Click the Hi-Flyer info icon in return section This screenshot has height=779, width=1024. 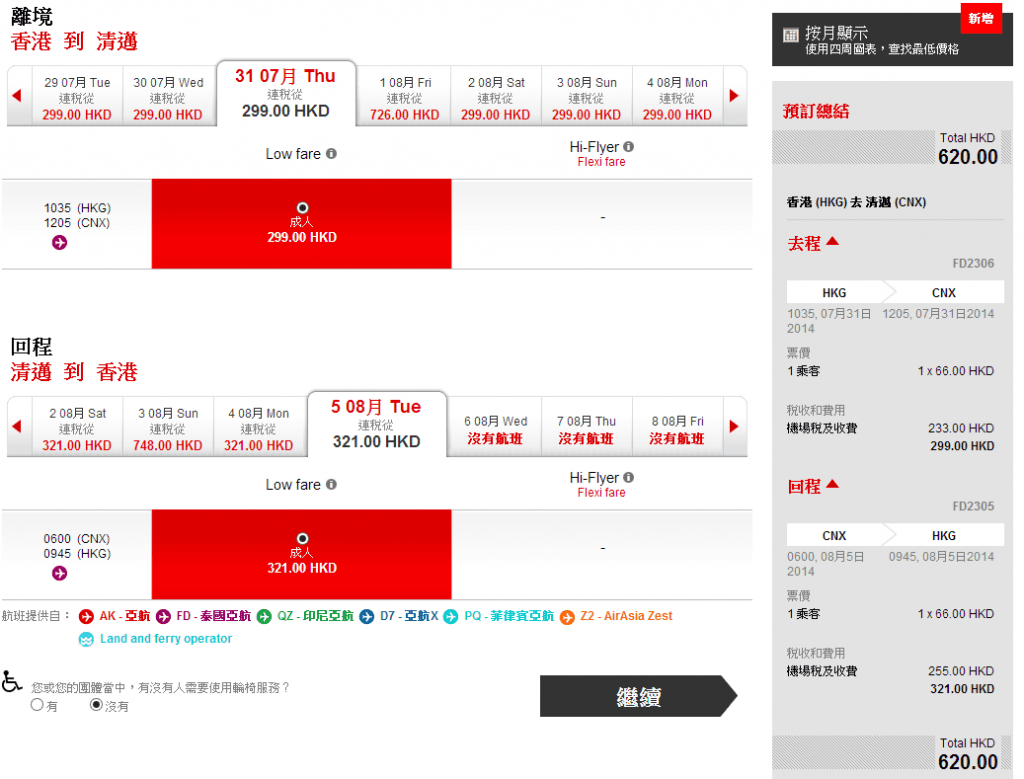pos(628,478)
